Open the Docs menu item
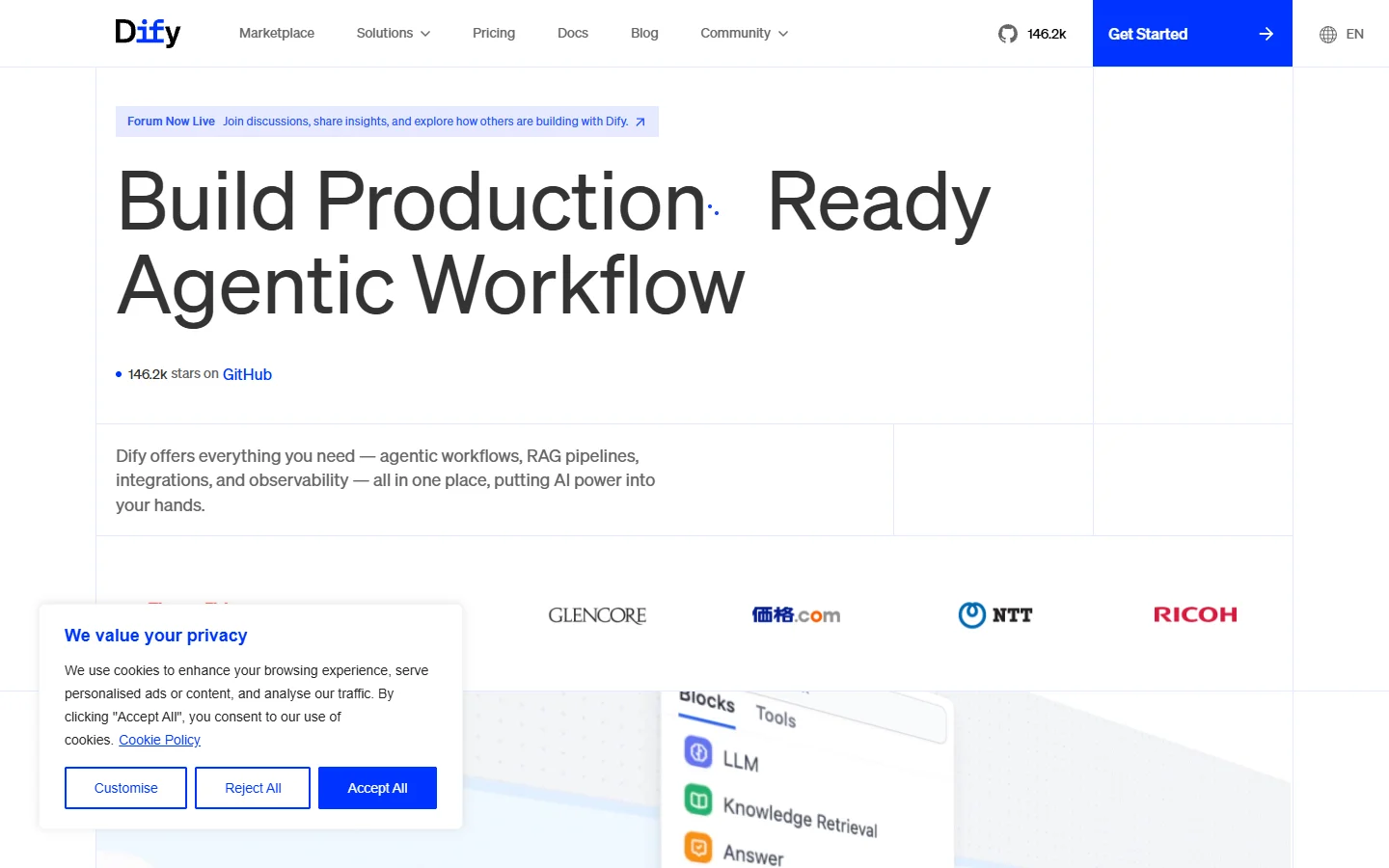Screen dimensions: 1389x868 point(573,33)
